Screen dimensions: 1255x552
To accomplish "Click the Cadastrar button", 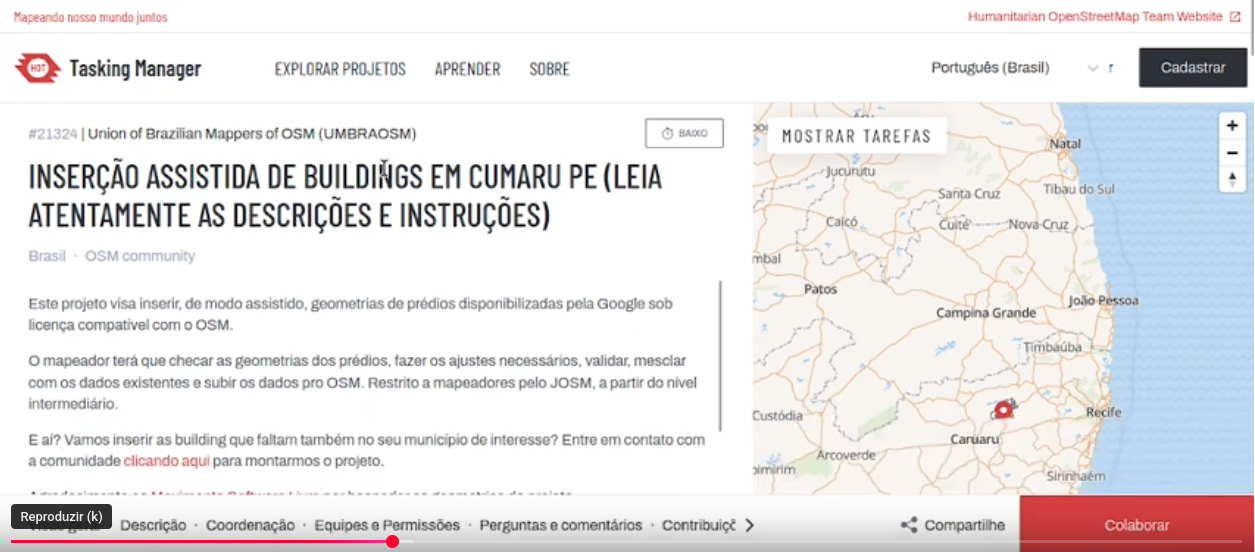I will coord(1193,68).
